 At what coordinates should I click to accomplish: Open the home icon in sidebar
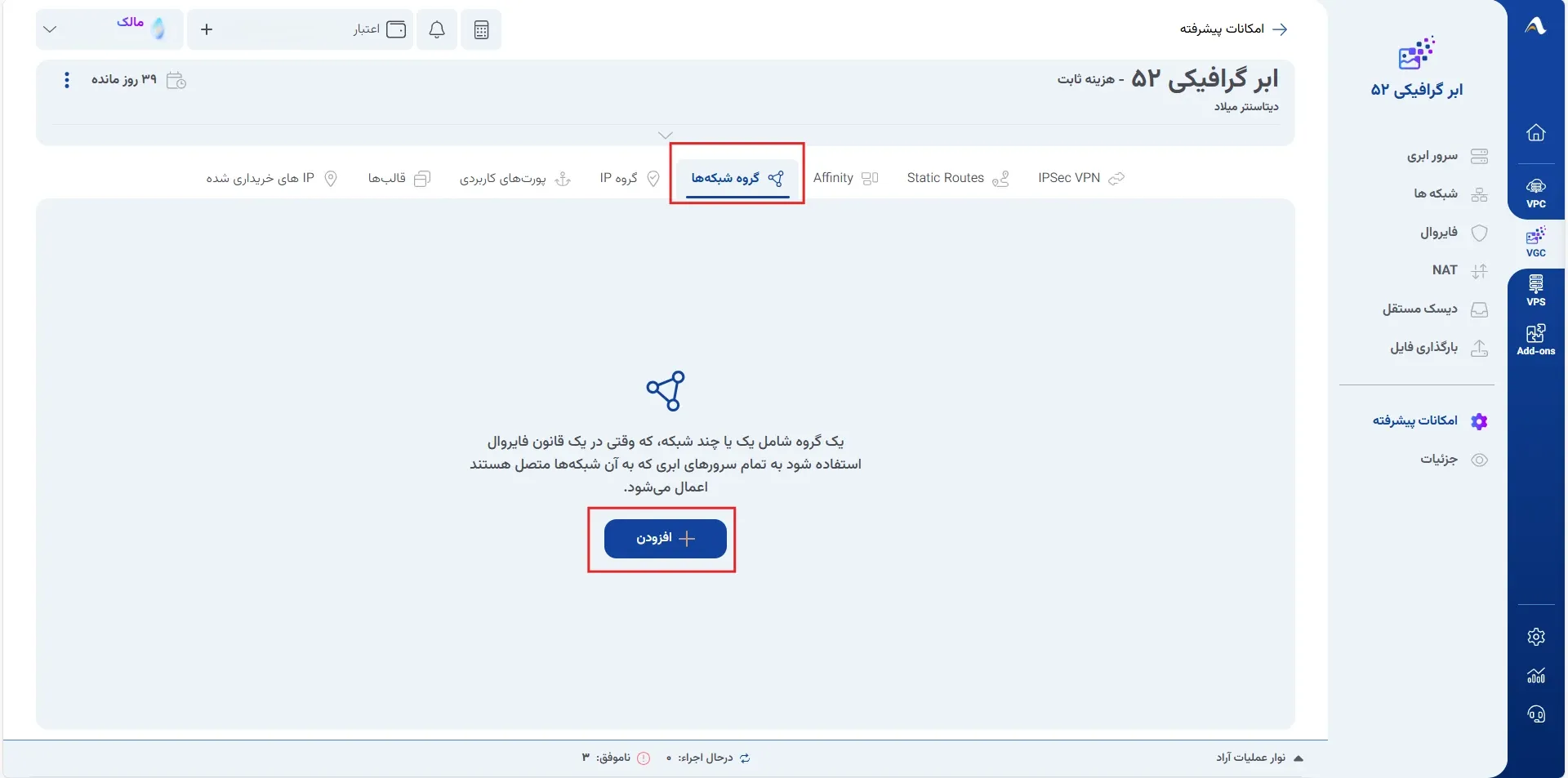click(1536, 133)
